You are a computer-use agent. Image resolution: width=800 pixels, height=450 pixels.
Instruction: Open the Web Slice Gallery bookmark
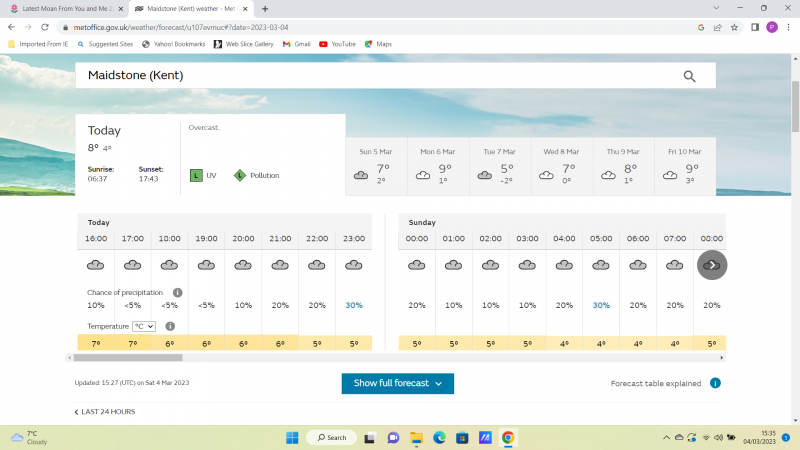click(x=244, y=44)
